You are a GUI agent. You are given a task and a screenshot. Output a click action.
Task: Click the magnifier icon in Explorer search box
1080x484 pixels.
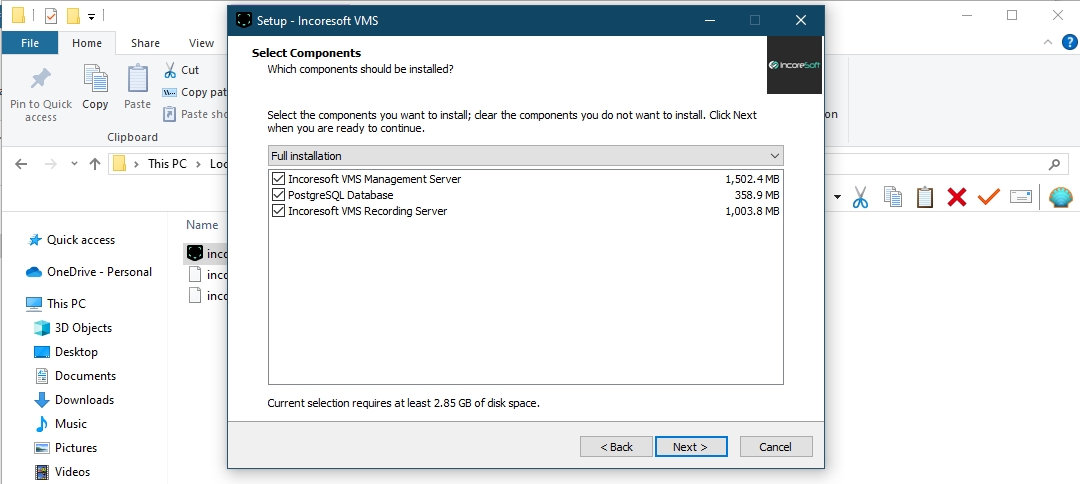click(1054, 165)
